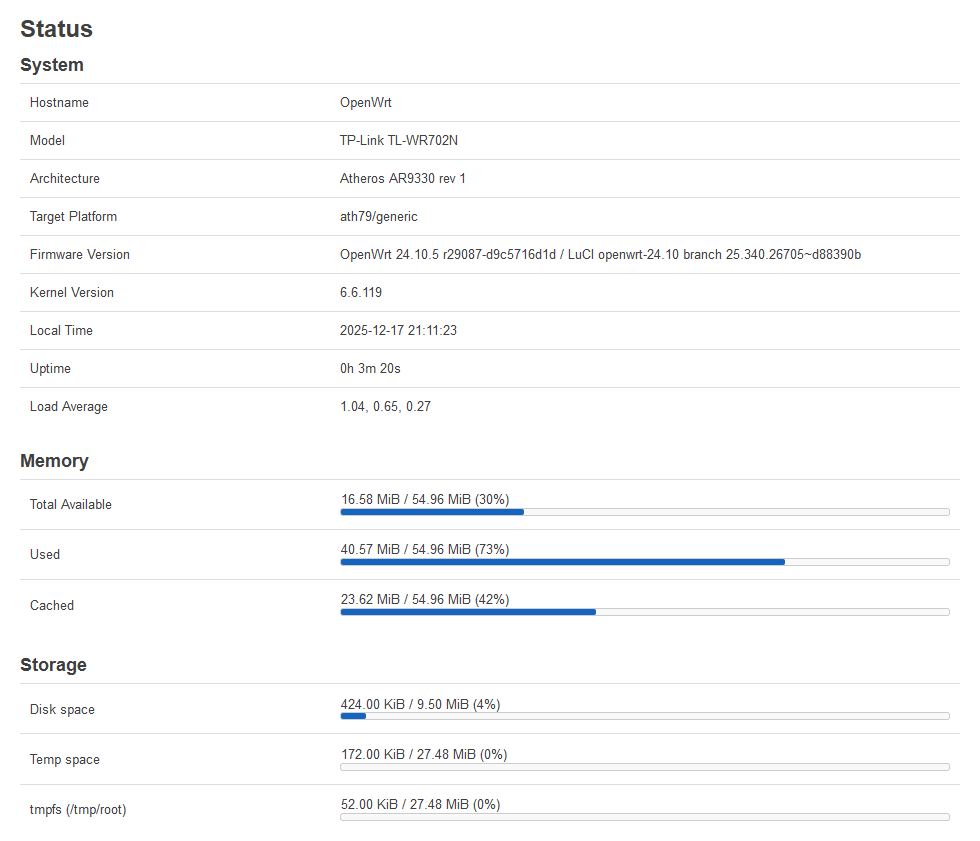Click the Total Available memory progress bar
Image resolution: width=980 pixels, height=841 pixels.
(644, 512)
